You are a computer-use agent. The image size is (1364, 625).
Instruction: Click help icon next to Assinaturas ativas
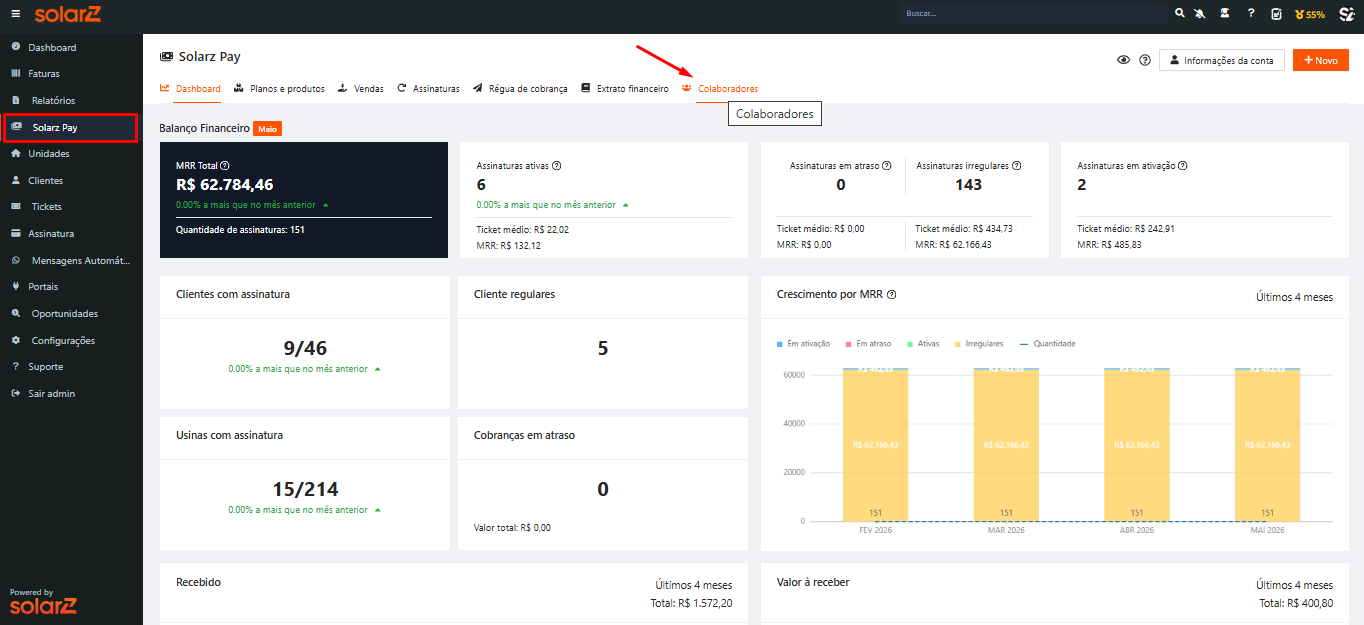point(556,166)
